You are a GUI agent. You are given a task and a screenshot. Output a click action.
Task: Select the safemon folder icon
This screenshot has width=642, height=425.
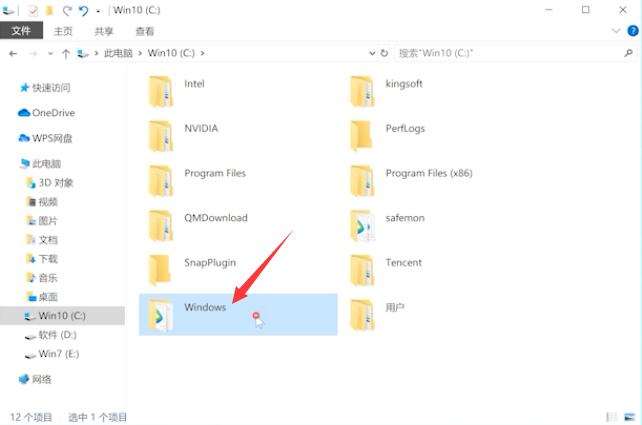coord(362,225)
